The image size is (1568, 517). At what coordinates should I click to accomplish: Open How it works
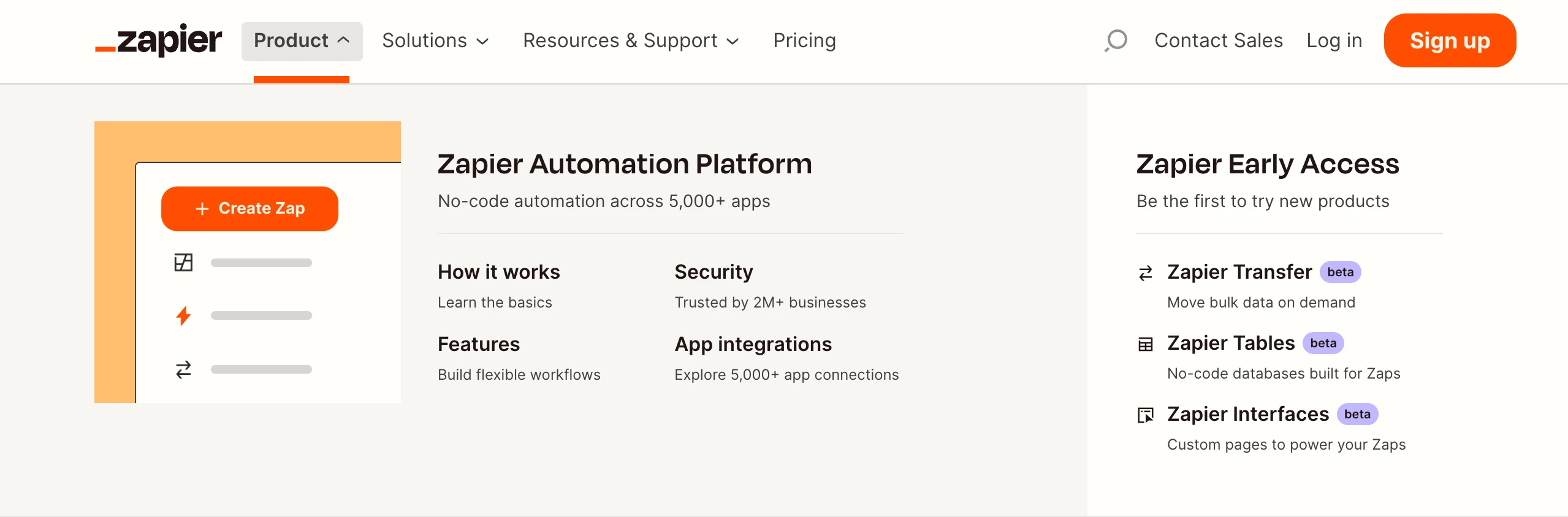tap(498, 272)
